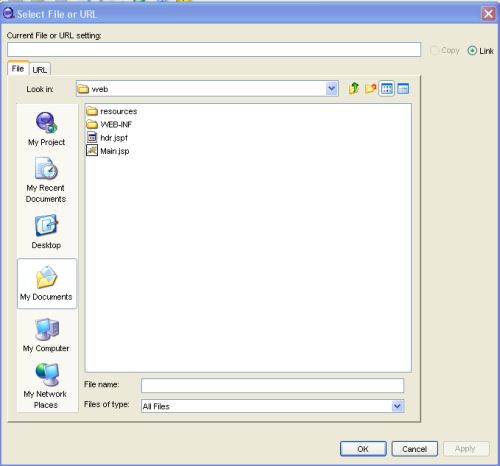
Task: Confirm selection with OK button
Action: pyautogui.click(x=363, y=449)
